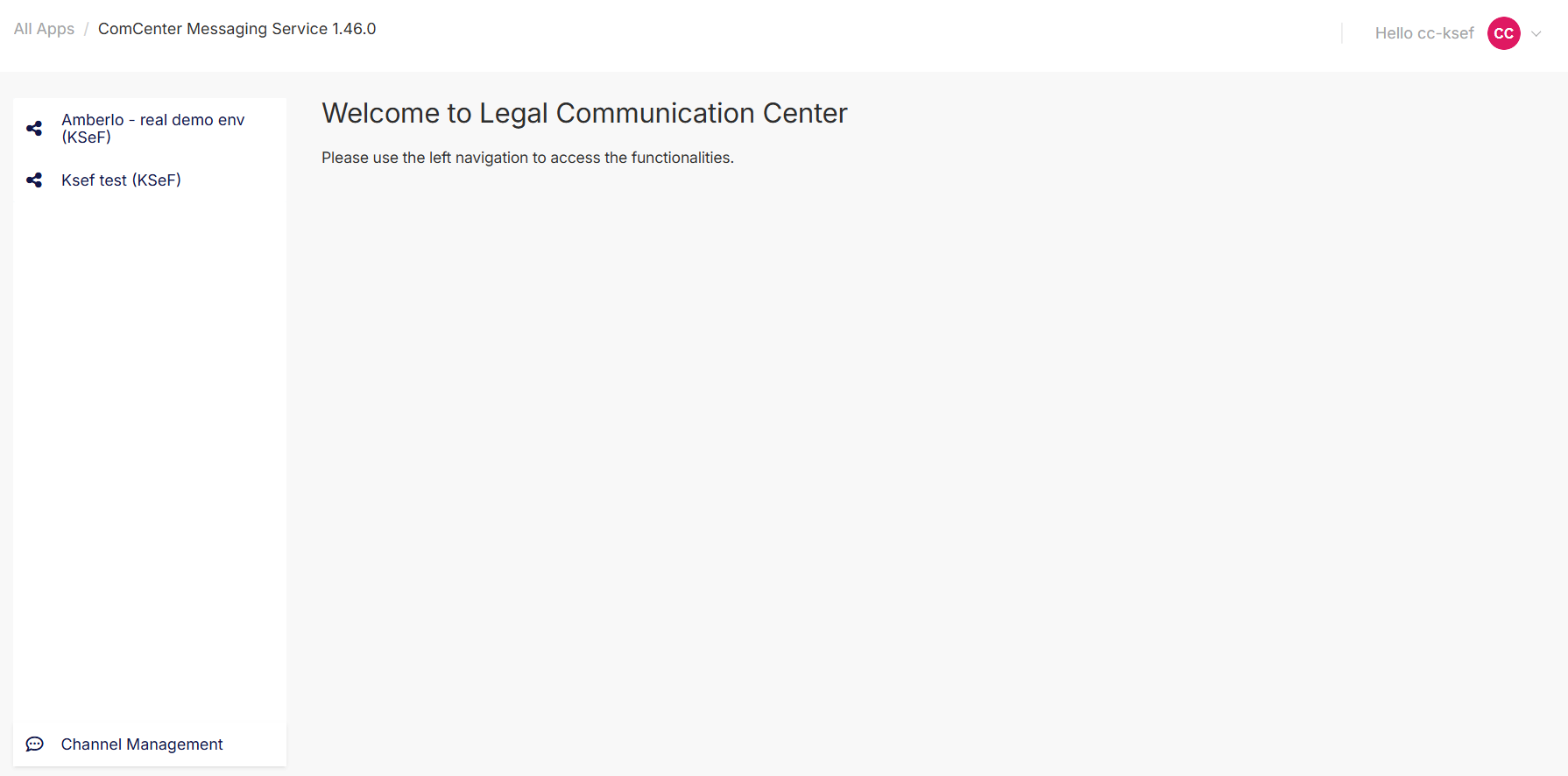The width and height of the screenshot is (1568, 776).
Task: Click the Hello cc-ksef greeting text
Action: click(1424, 33)
